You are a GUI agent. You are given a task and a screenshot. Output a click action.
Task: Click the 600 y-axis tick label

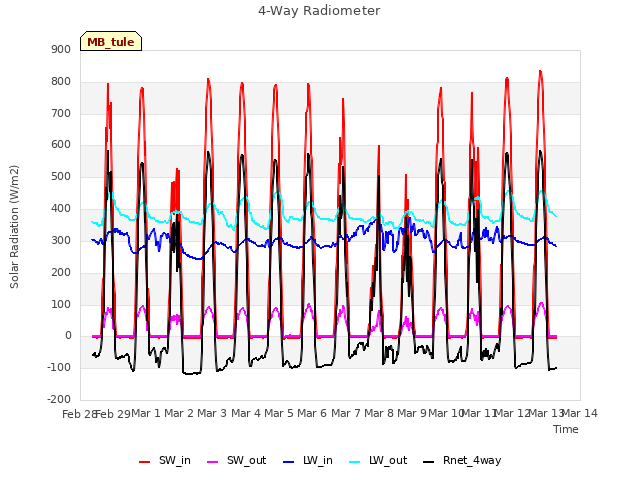coord(61,144)
